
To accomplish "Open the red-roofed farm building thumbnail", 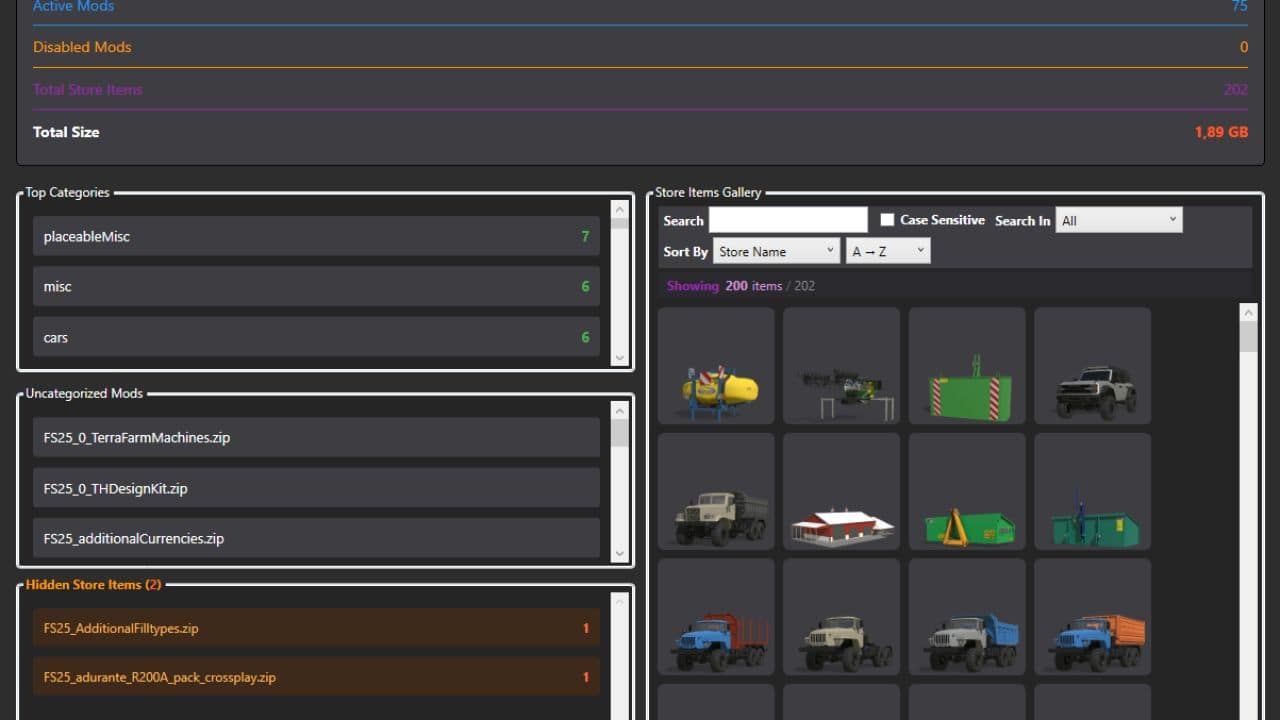I will point(841,491).
